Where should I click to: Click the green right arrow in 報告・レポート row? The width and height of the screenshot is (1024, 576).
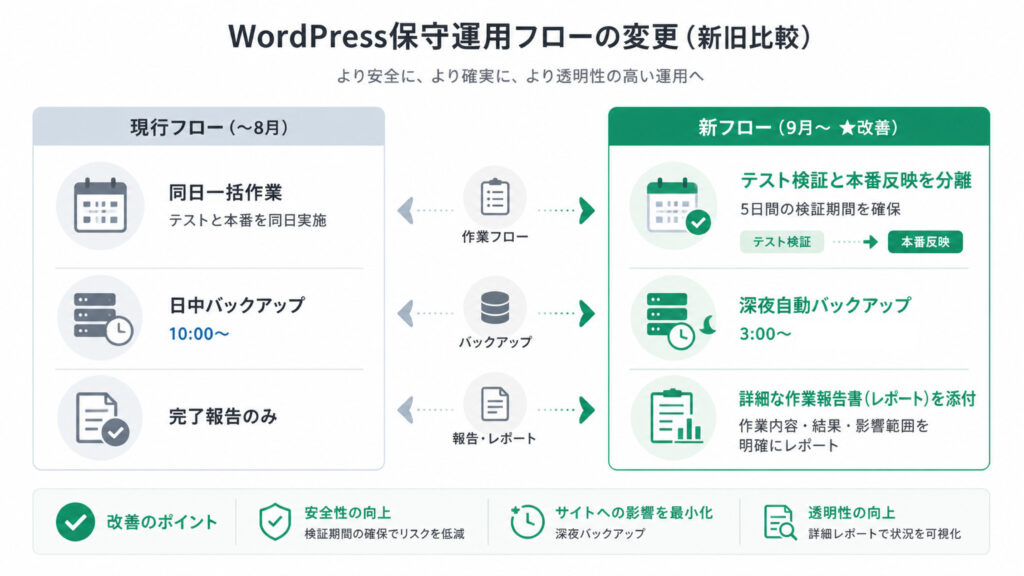click(x=586, y=410)
